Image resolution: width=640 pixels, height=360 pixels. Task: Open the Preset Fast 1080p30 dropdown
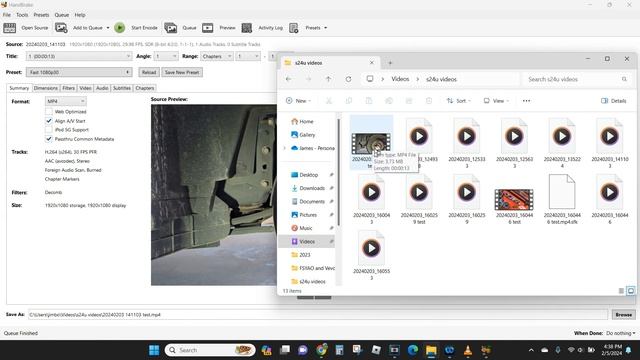[x=79, y=72]
